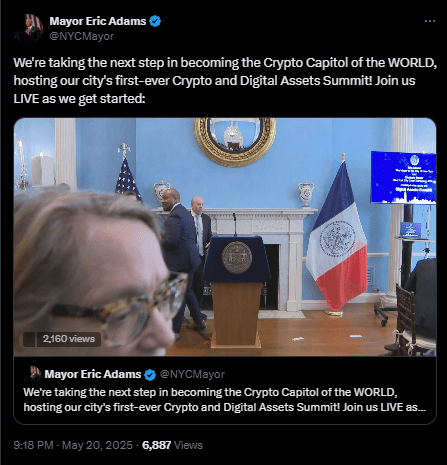Click the '2,160 views' badge on the video
The width and height of the screenshot is (447, 465).
click(69, 339)
